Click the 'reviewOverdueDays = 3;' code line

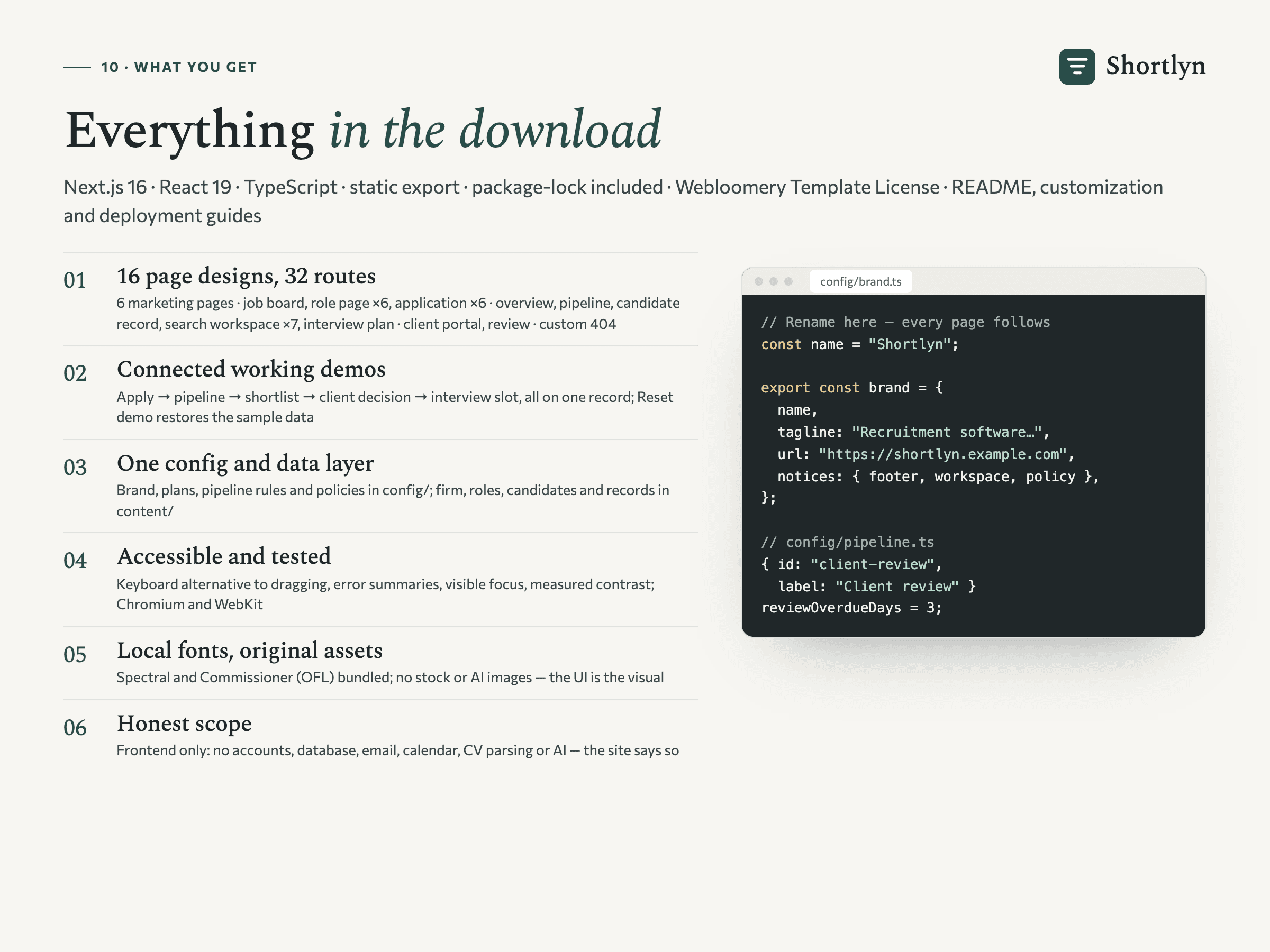tap(851, 608)
